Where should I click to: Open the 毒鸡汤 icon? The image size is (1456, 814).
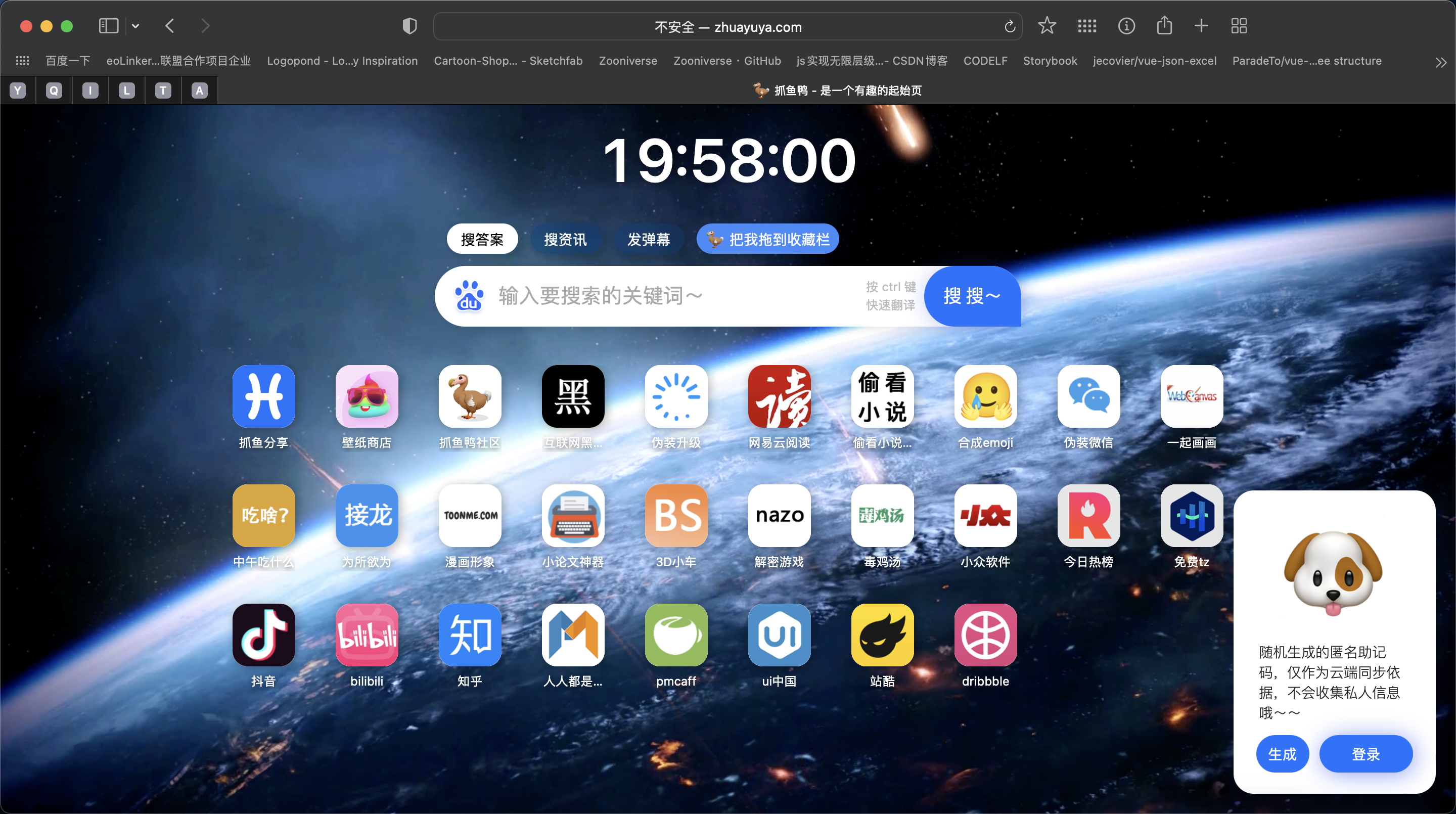click(882, 516)
